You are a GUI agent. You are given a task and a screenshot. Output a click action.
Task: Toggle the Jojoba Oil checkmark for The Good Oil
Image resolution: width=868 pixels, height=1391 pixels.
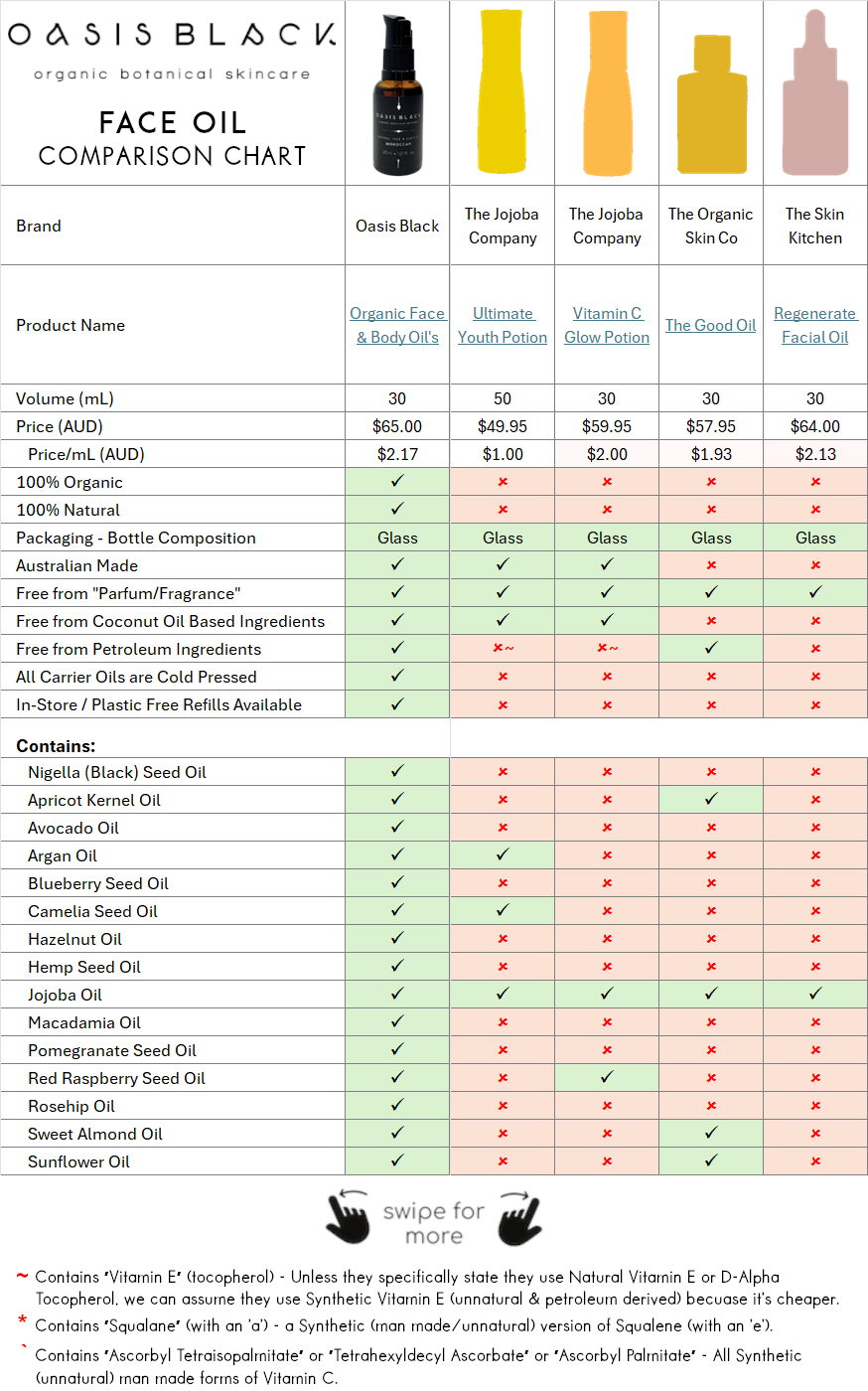click(x=710, y=995)
